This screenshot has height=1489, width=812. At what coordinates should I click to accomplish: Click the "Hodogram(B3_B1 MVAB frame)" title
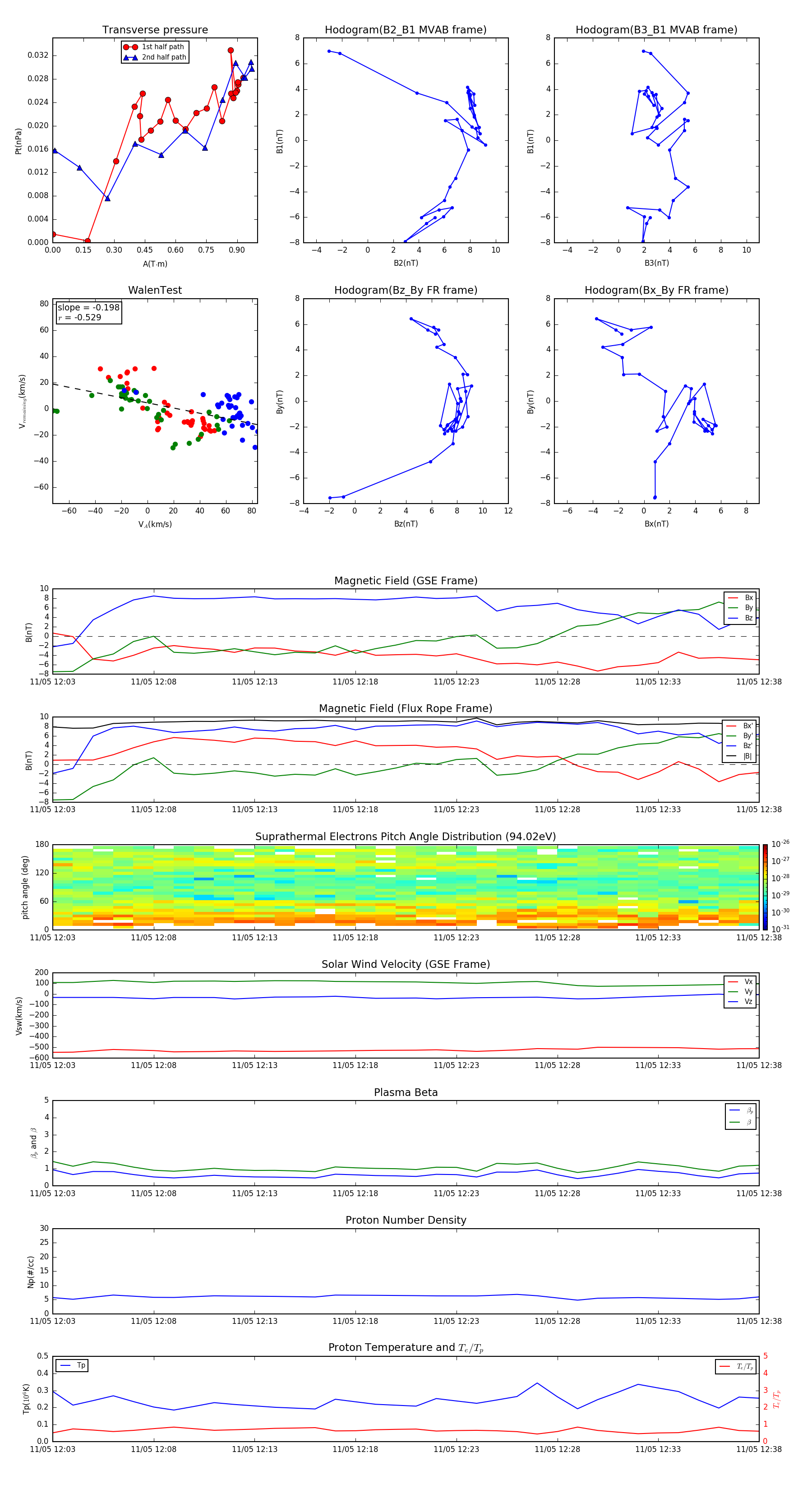(656, 30)
